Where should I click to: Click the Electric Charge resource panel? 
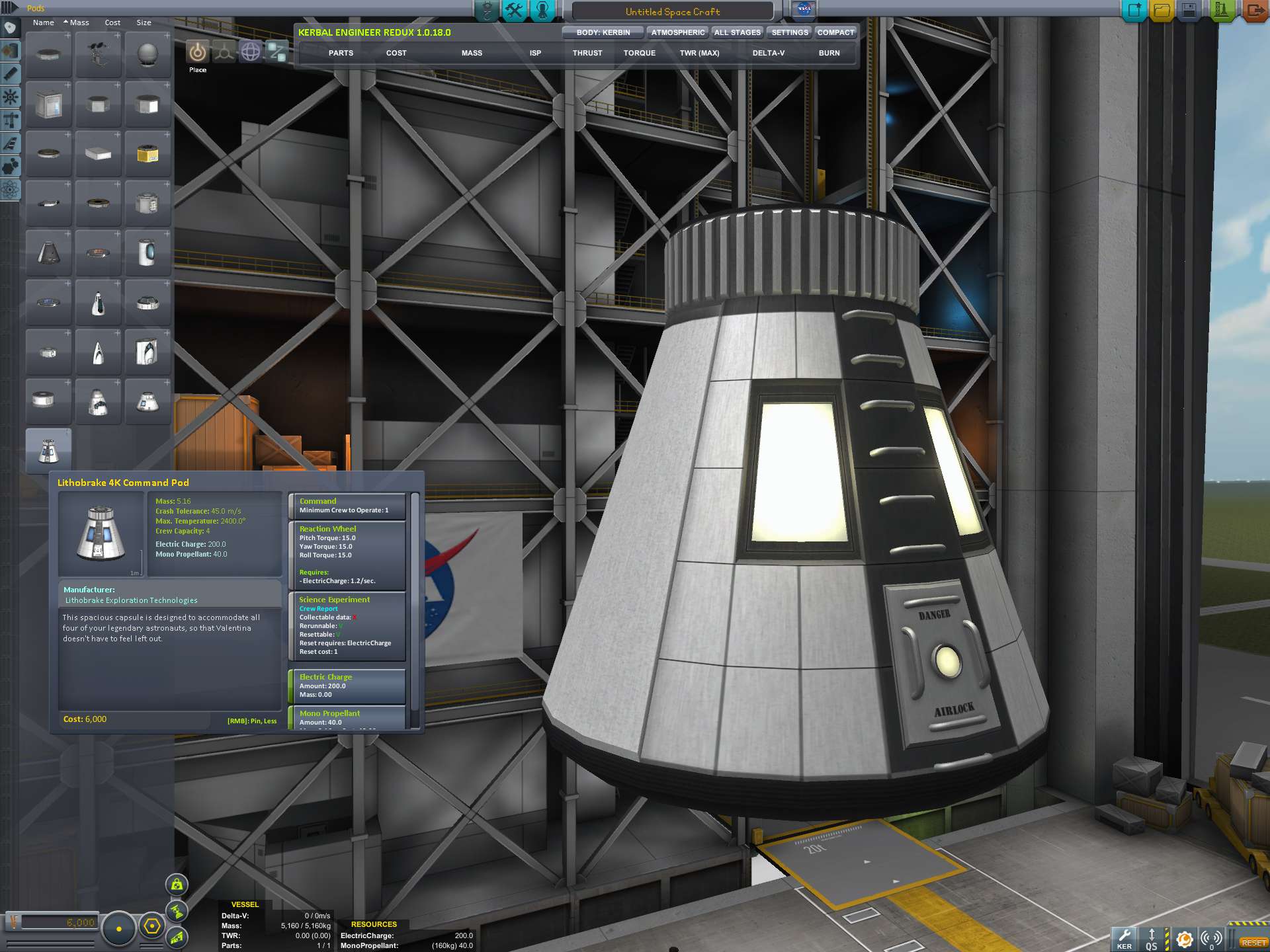click(347, 686)
